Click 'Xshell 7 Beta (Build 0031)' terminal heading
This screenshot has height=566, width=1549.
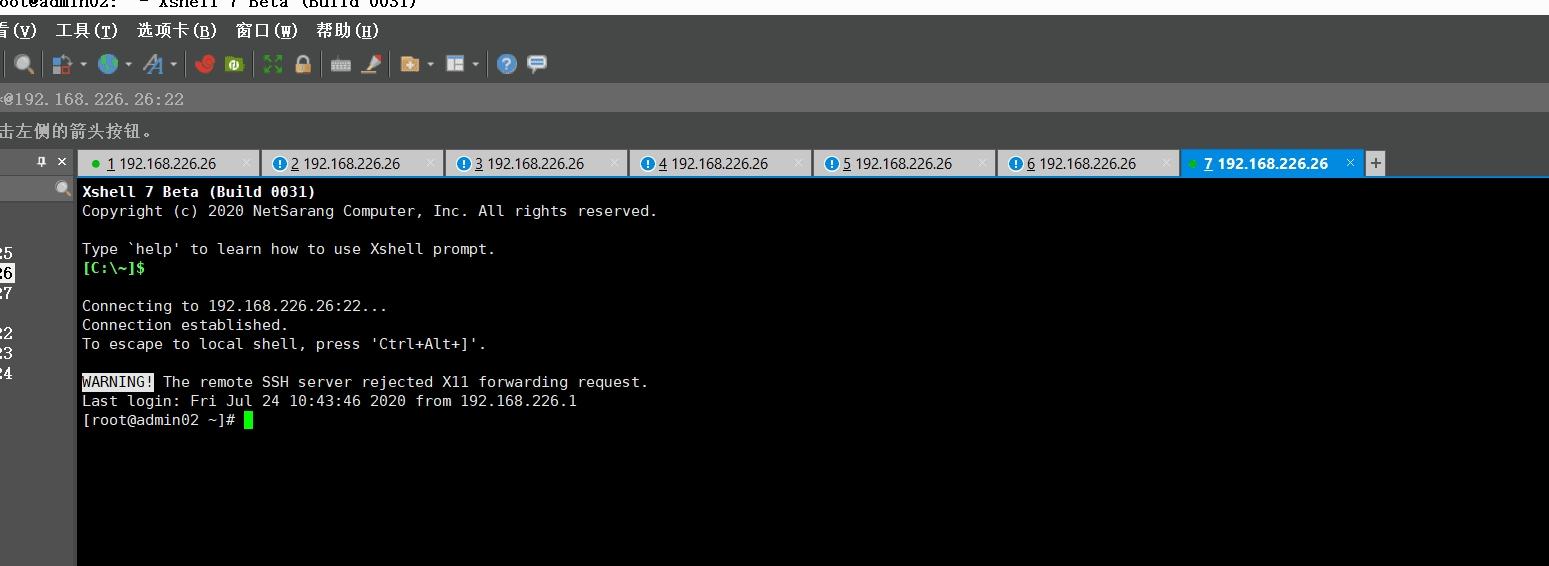[199, 192]
